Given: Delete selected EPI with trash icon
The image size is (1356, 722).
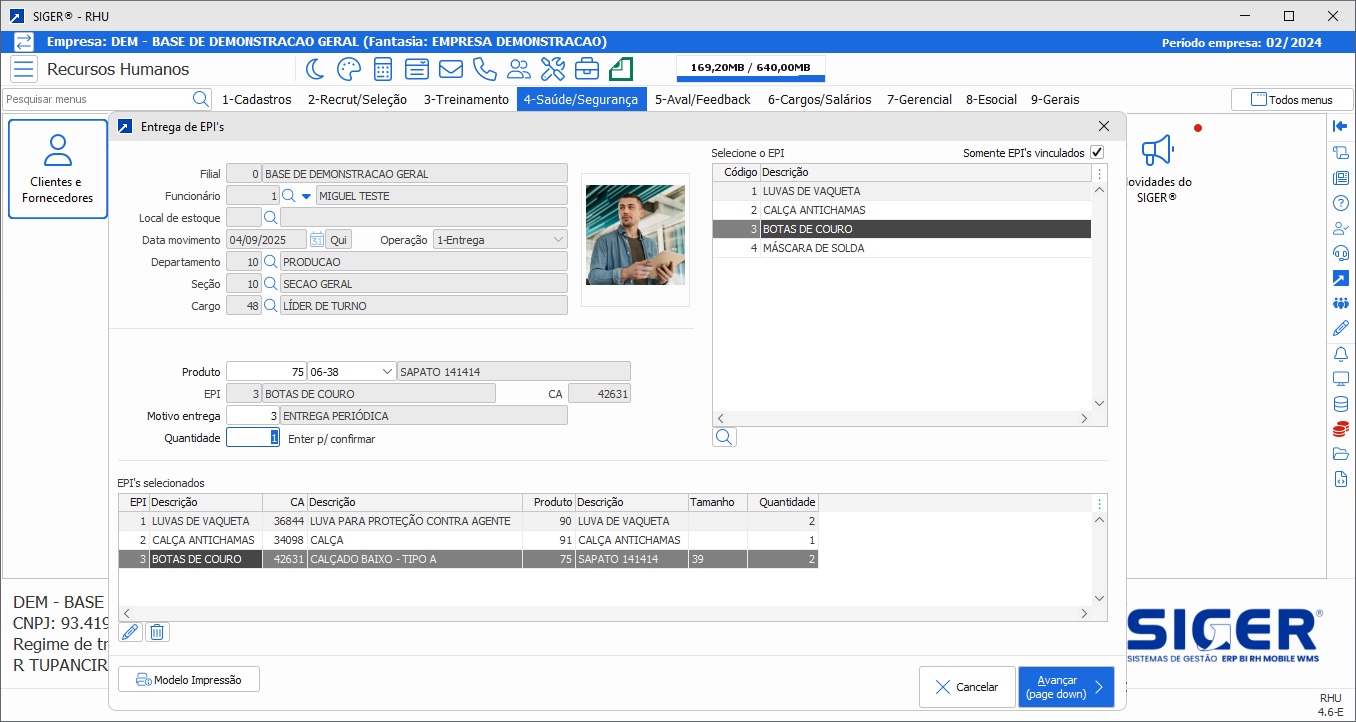Looking at the screenshot, I should [157, 632].
